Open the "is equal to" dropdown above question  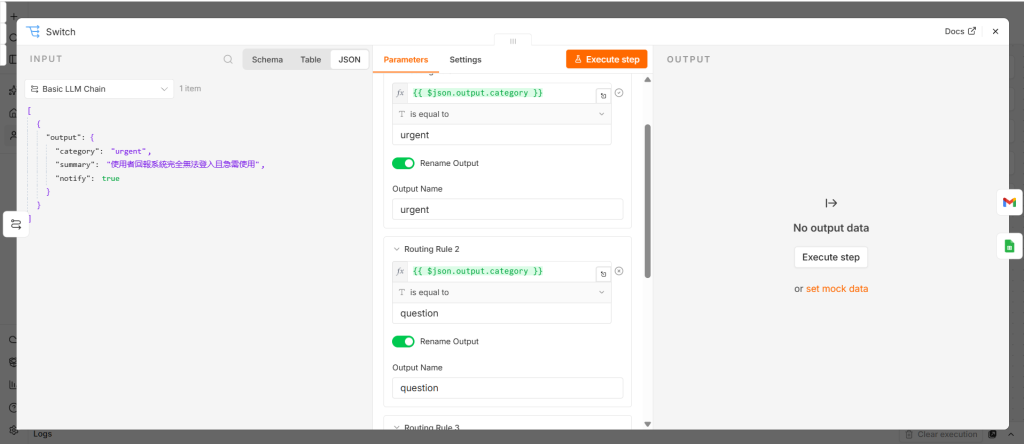(502, 293)
